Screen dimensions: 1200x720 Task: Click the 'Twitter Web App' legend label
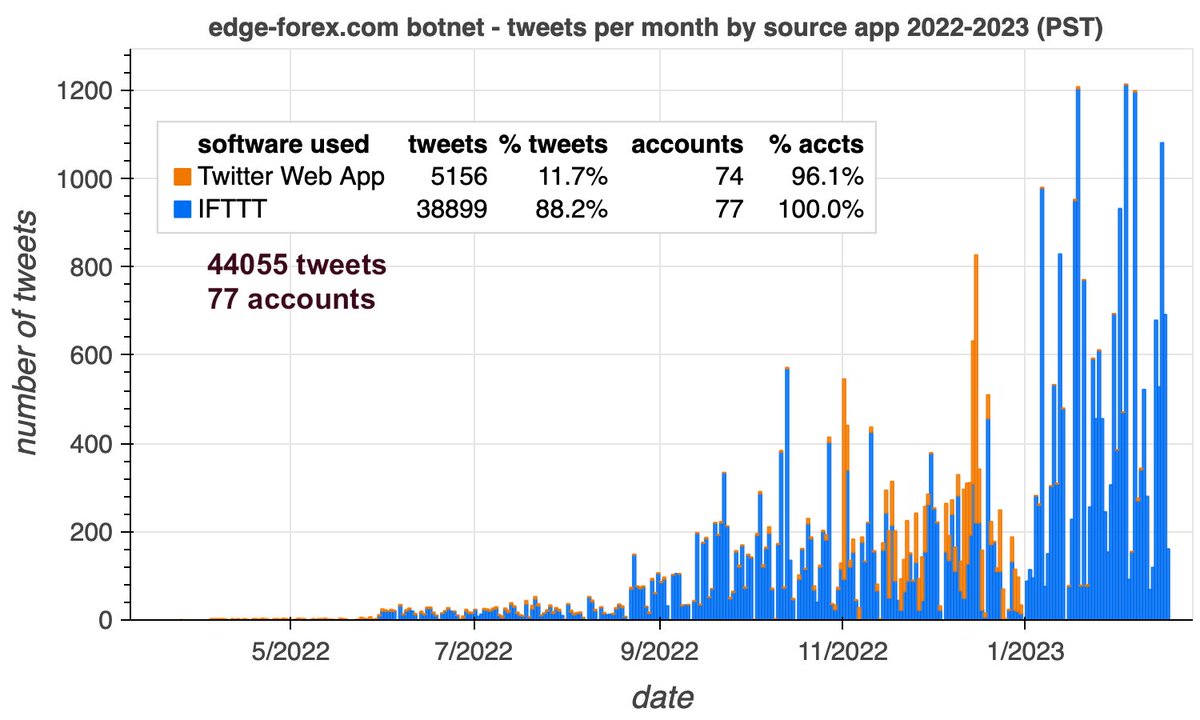[x=292, y=177]
